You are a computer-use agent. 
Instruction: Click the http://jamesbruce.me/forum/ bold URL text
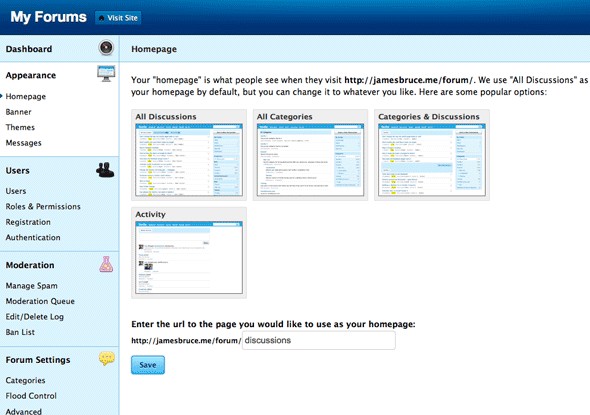[409, 80]
